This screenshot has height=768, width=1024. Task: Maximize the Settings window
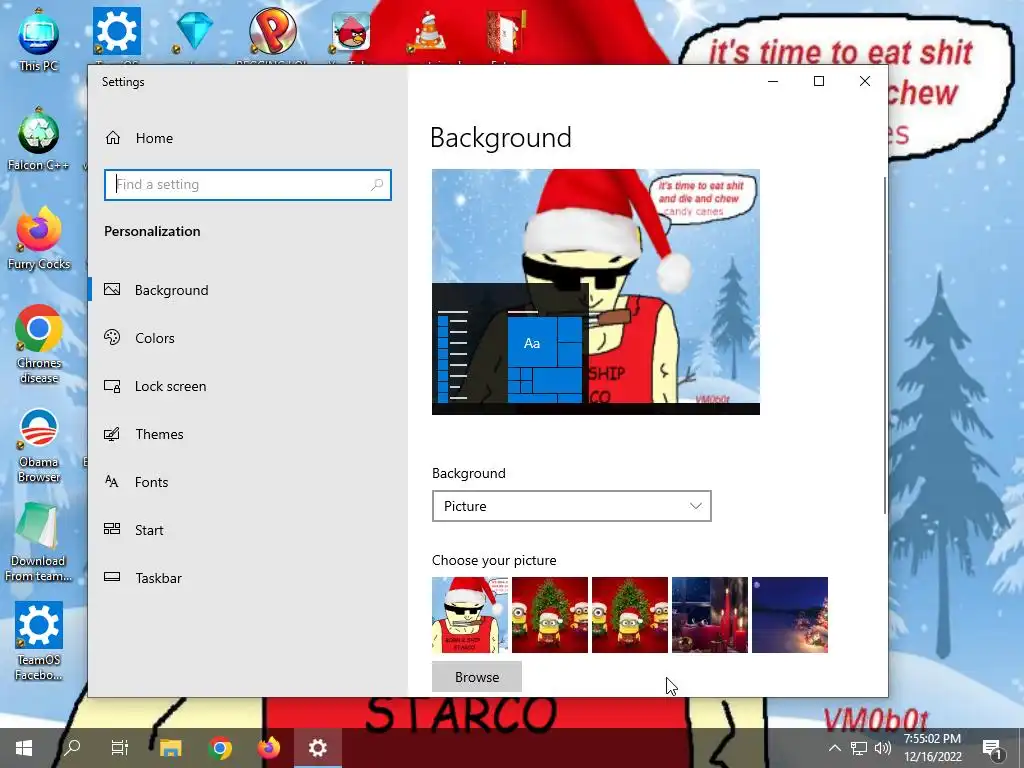819,81
